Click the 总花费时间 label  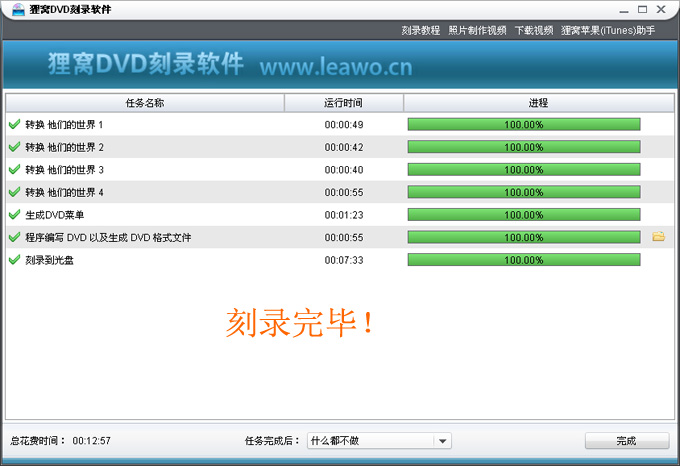click(38, 441)
